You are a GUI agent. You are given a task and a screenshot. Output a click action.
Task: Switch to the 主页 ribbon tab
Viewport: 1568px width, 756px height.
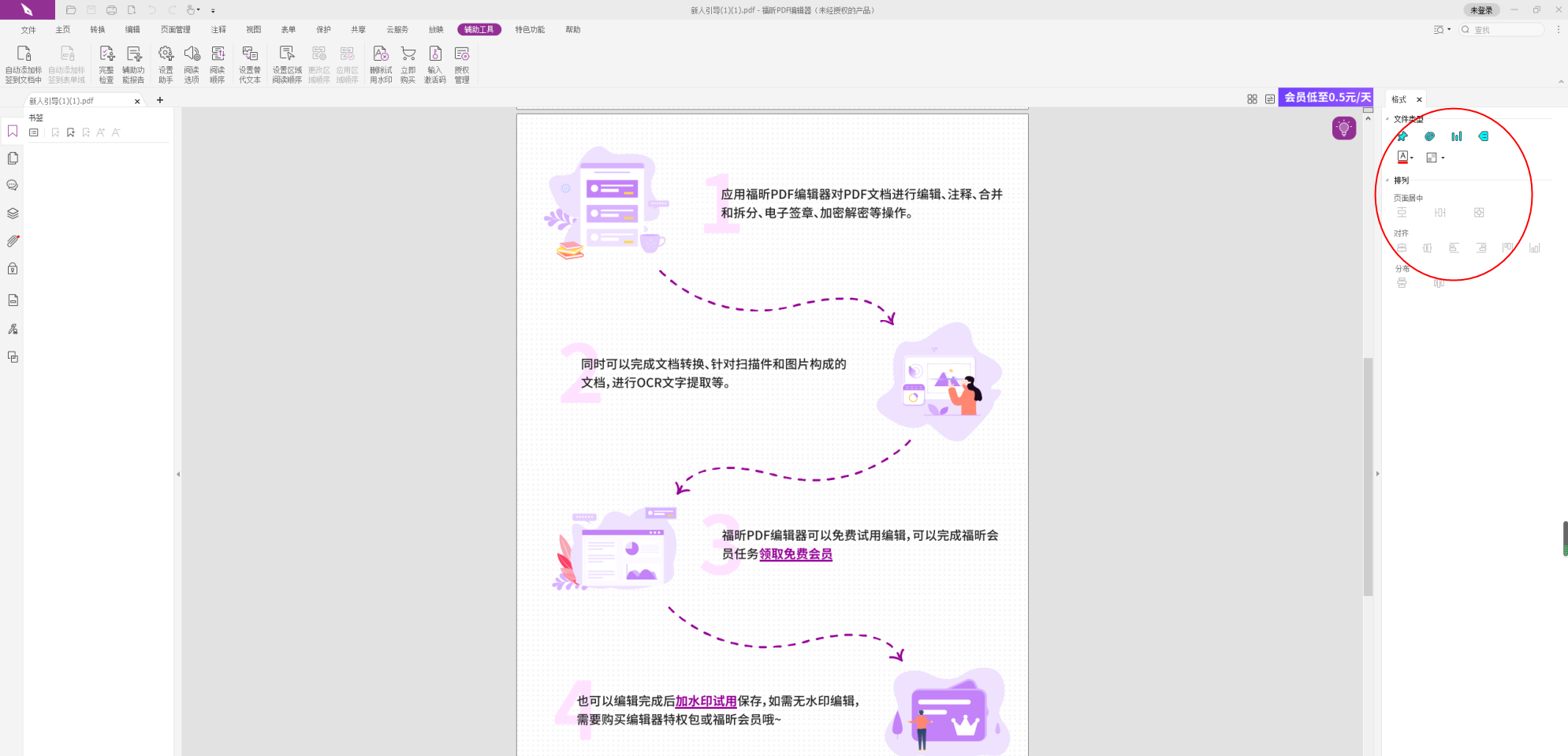point(62,29)
